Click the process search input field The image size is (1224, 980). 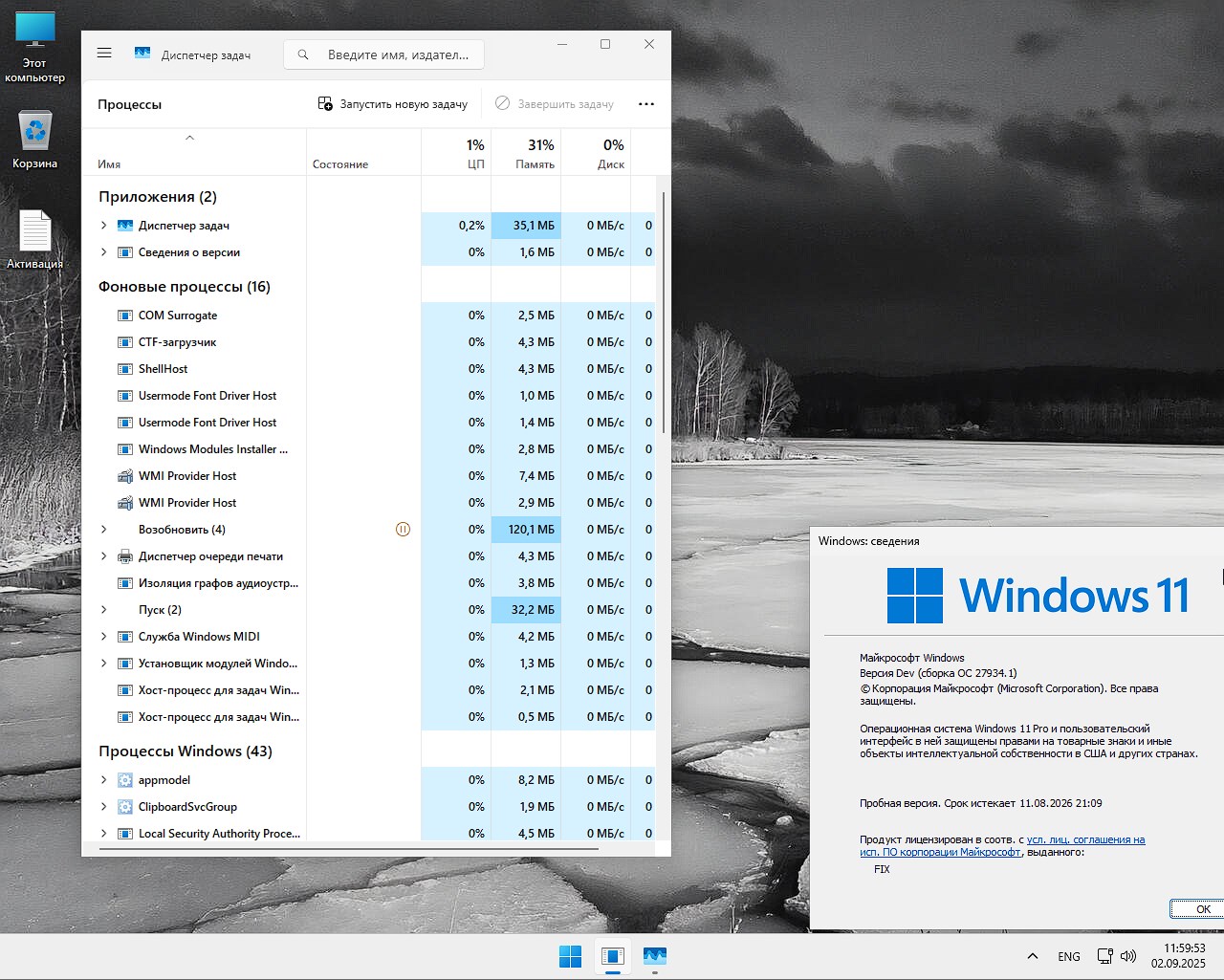pyautogui.click(x=397, y=55)
